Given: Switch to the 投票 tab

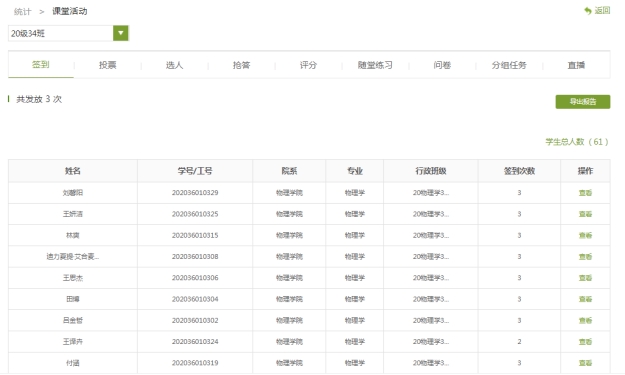Looking at the screenshot, I should coord(108,65).
